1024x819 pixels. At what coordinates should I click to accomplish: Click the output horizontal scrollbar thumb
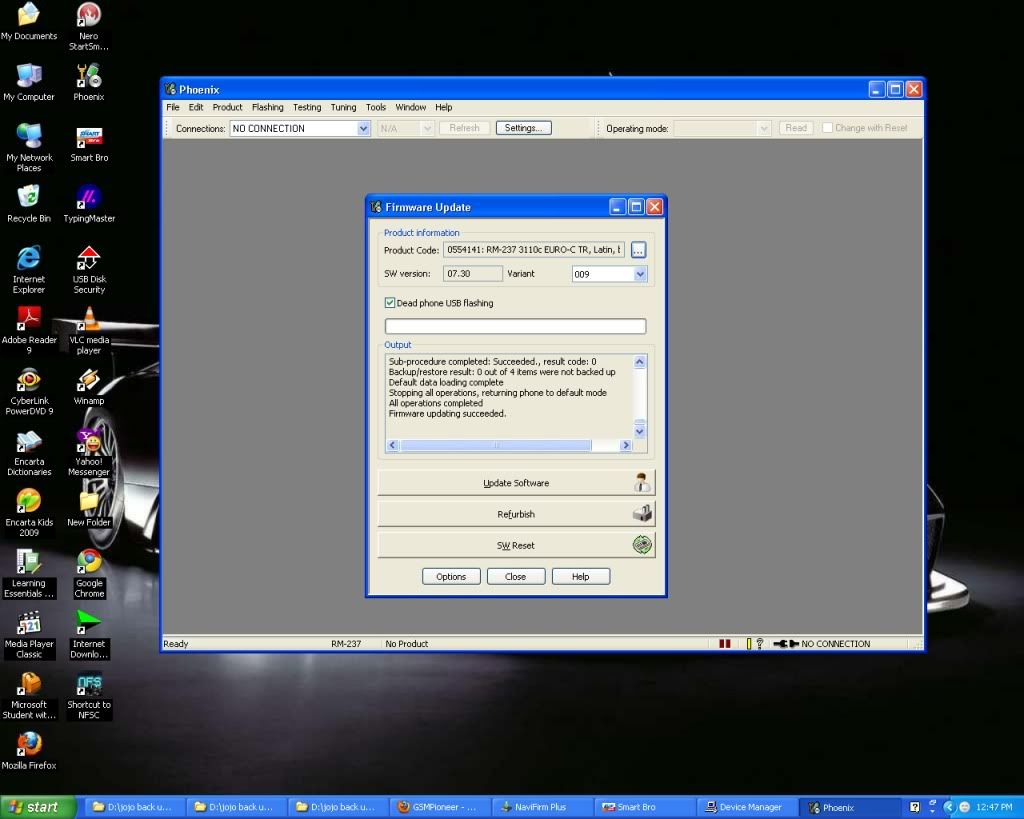pyautogui.click(x=496, y=445)
